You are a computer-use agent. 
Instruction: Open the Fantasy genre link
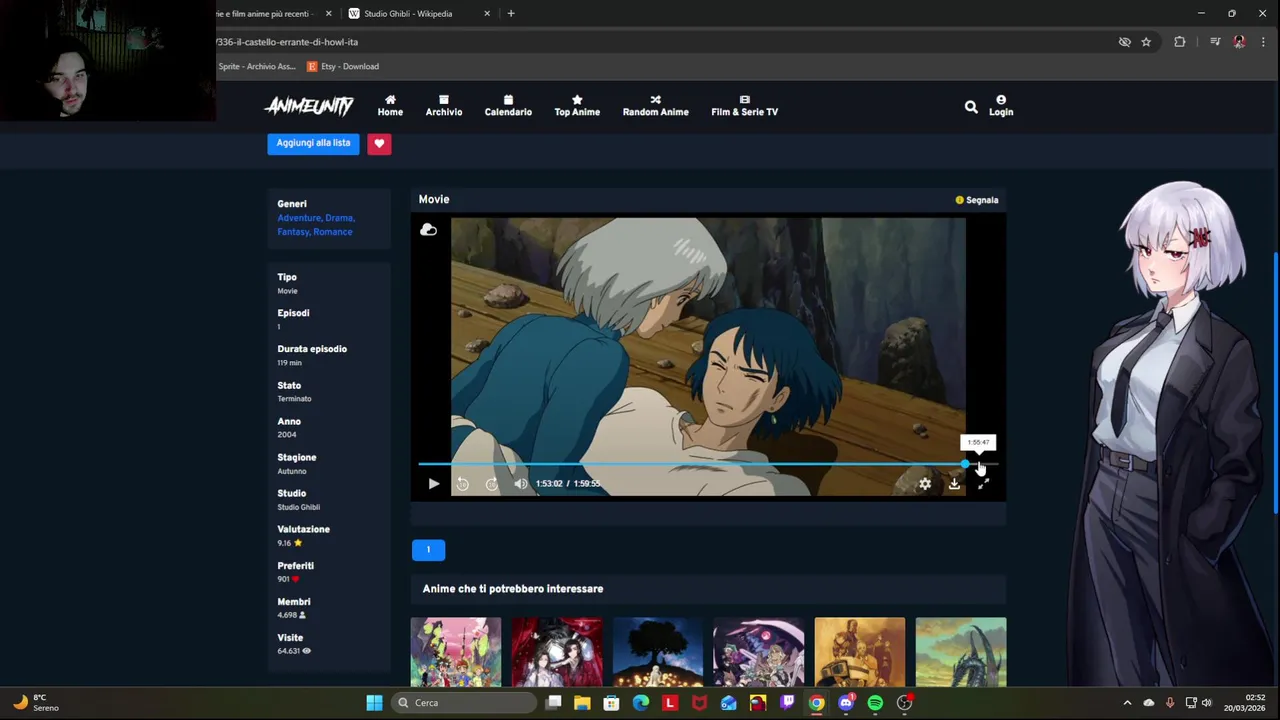coord(293,232)
